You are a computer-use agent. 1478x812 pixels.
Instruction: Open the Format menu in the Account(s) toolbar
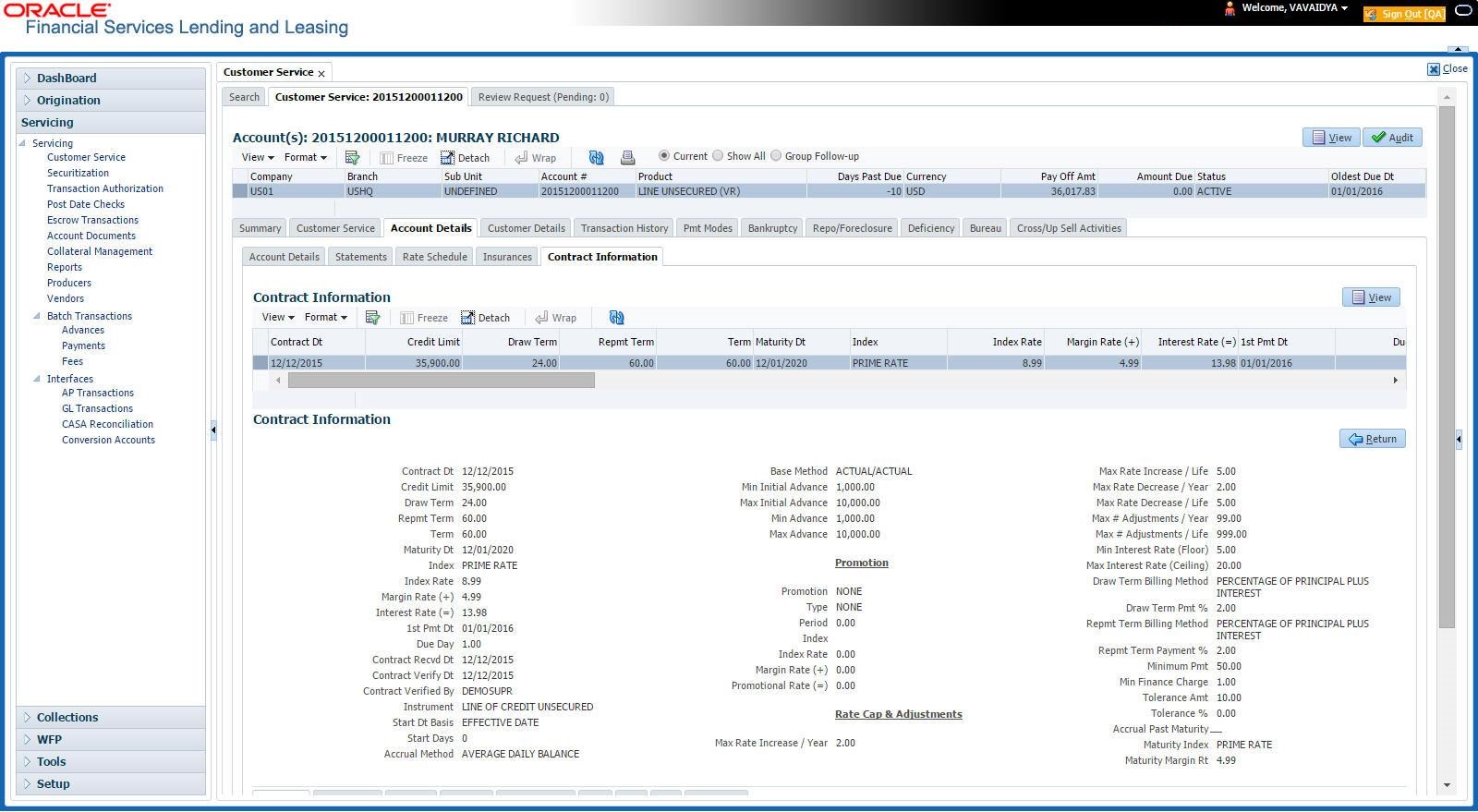pyautogui.click(x=306, y=158)
